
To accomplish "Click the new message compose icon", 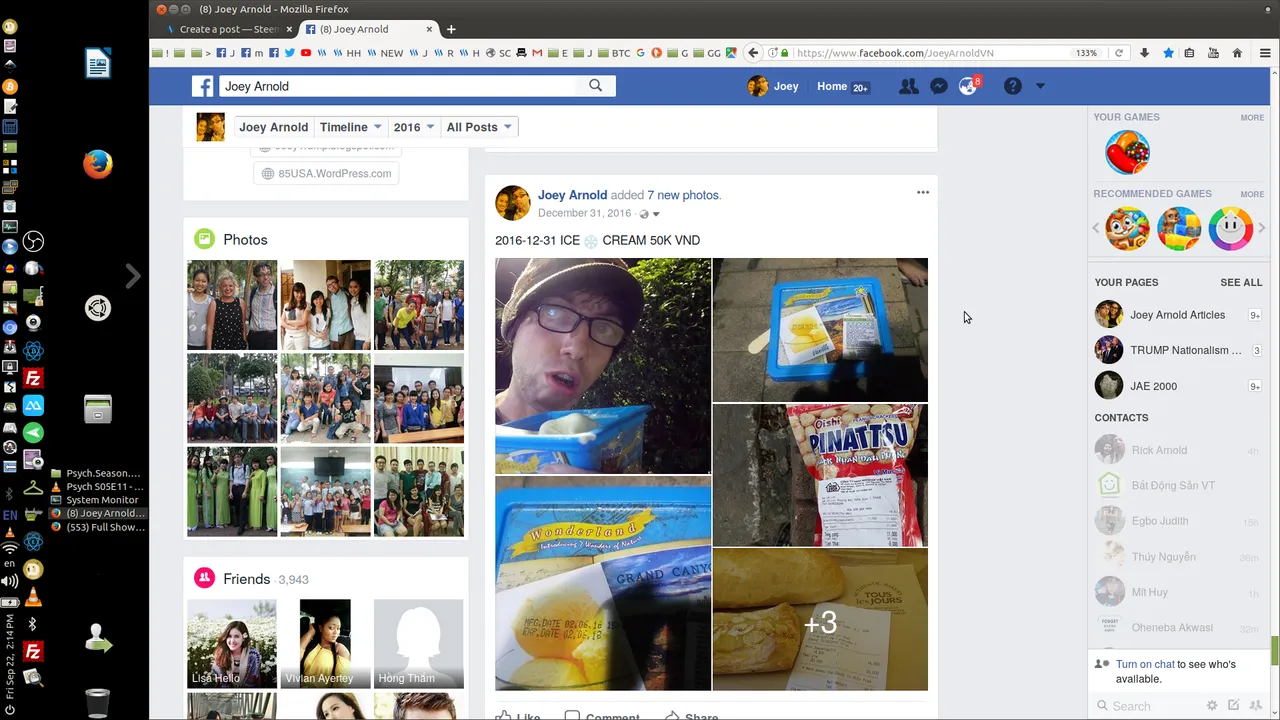I will (1234, 706).
